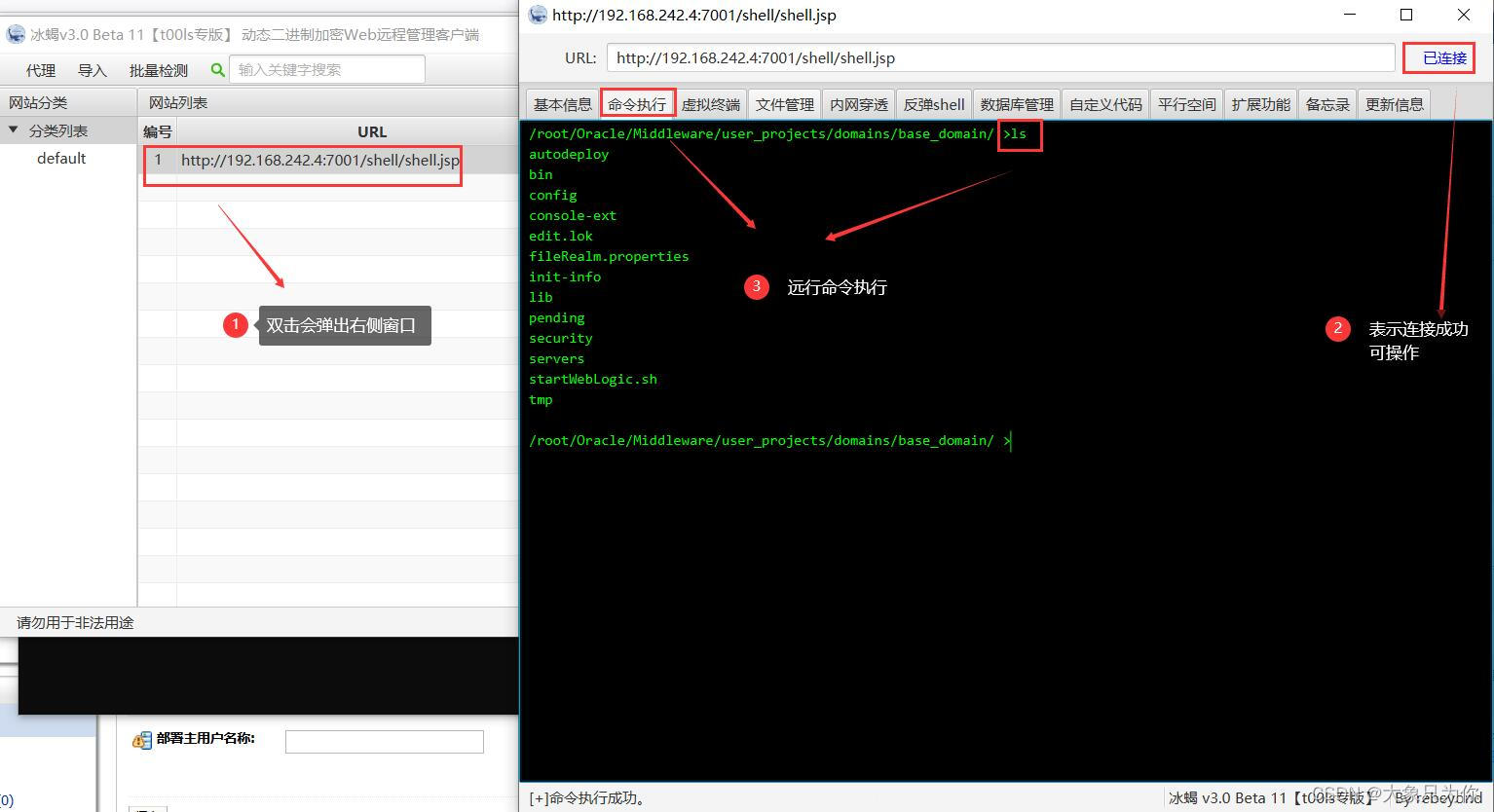Collapse the 分类列表 tree node
This screenshot has width=1494, height=812.
14,129
